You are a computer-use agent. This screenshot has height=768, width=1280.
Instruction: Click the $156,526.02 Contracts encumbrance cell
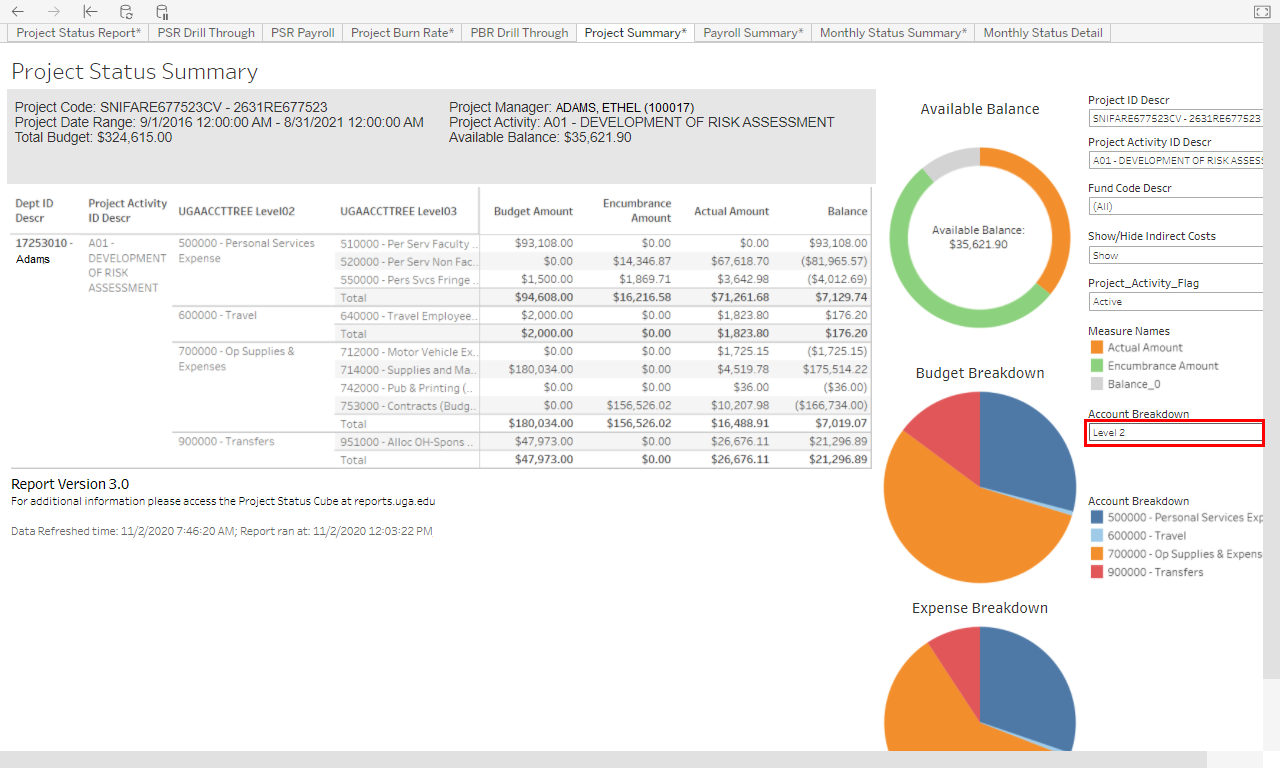(x=639, y=406)
